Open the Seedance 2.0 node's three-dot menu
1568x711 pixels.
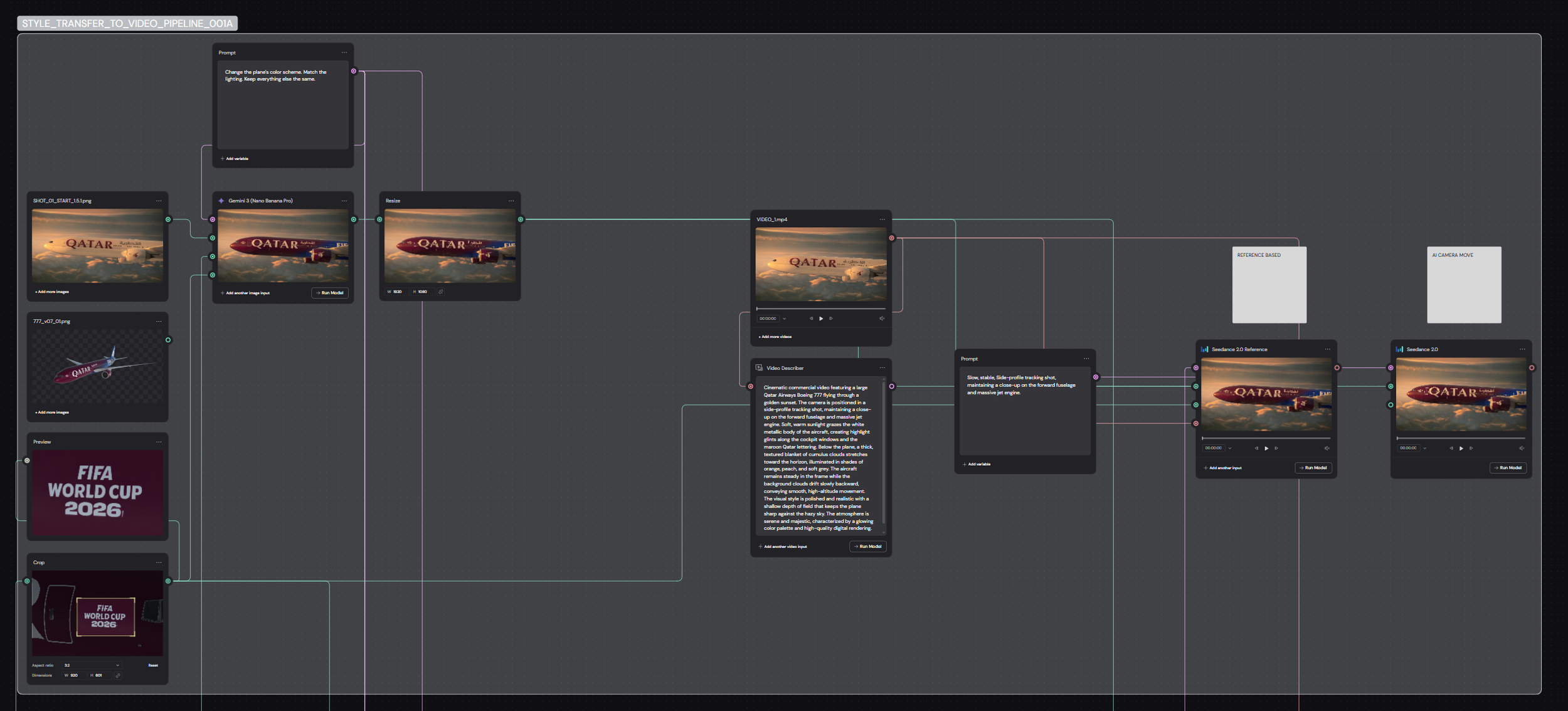[x=1522, y=349]
